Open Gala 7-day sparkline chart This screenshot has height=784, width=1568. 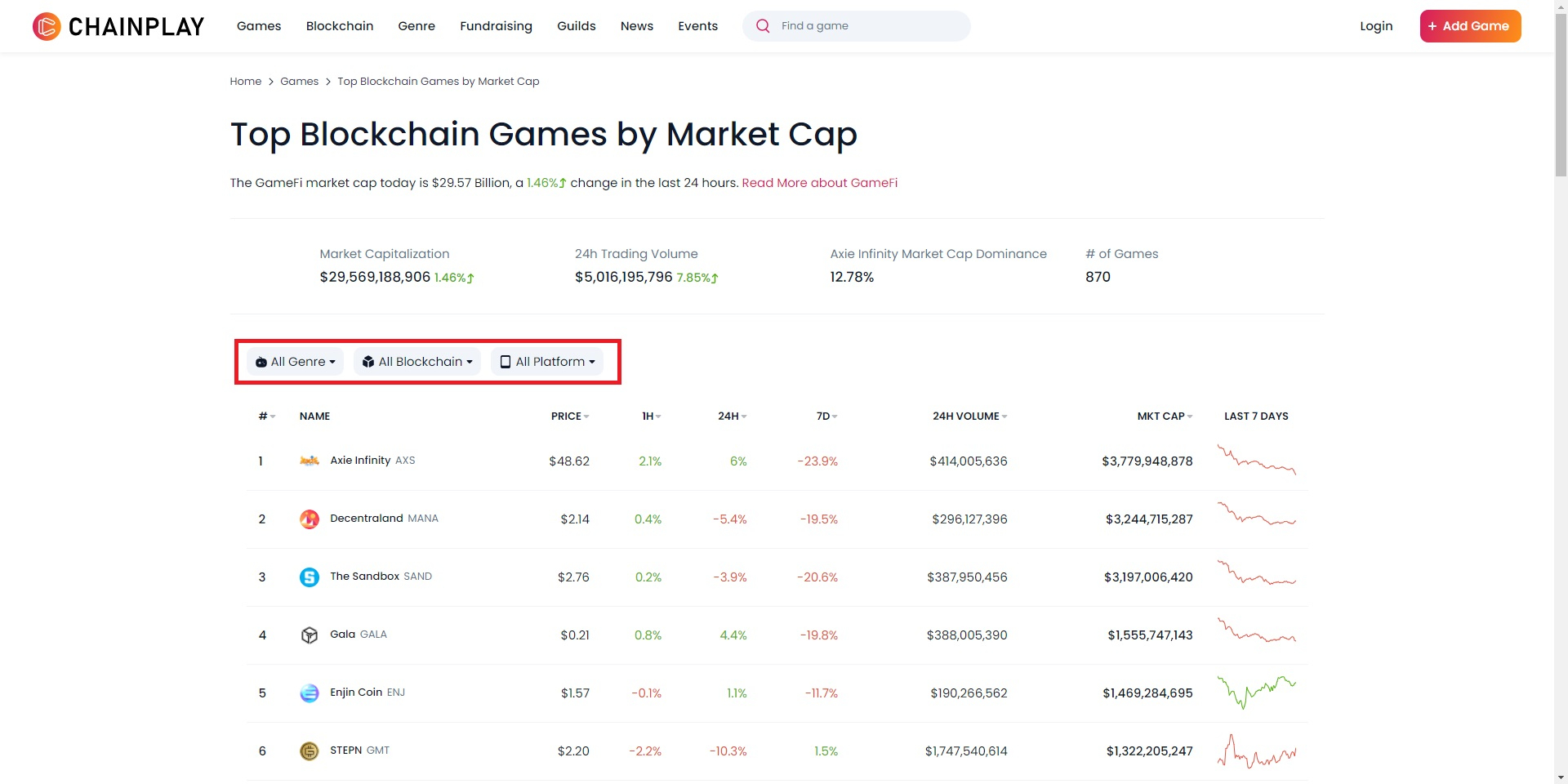[x=1257, y=630]
